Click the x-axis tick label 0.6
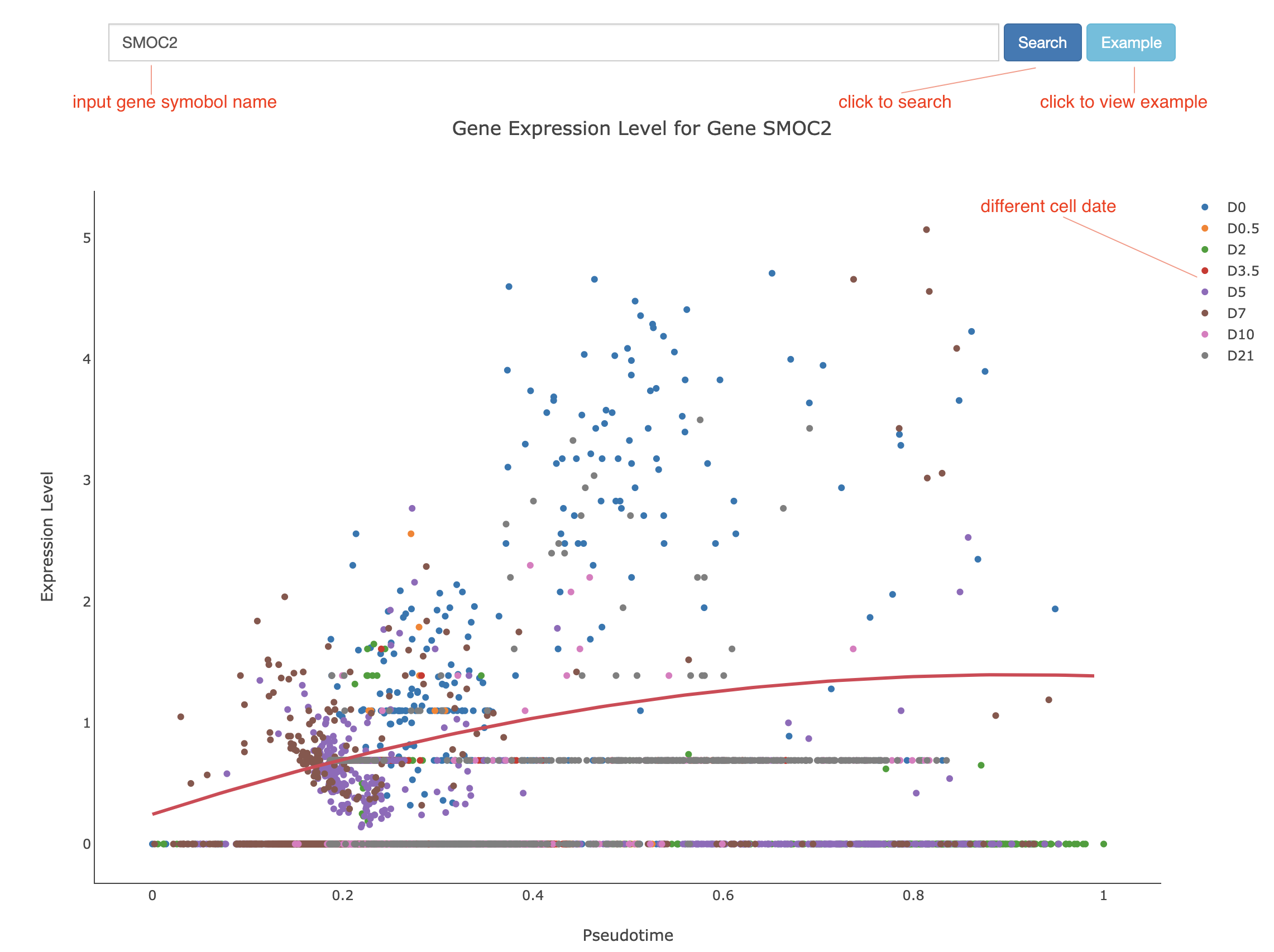Image resolution: width=1274 pixels, height=952 pixels. click(x=723, y=896)
